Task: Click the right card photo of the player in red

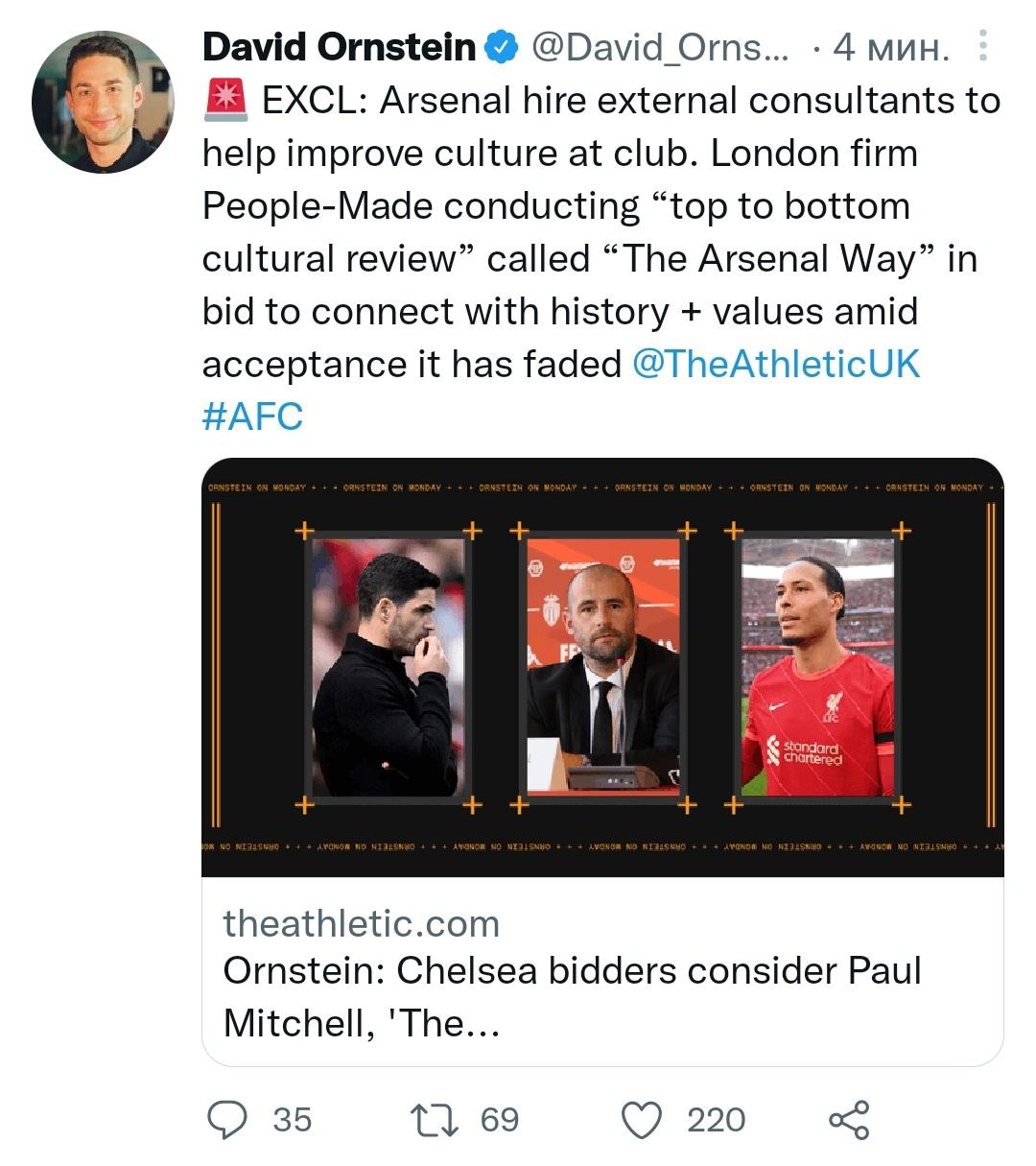Action: coord(817,667)
